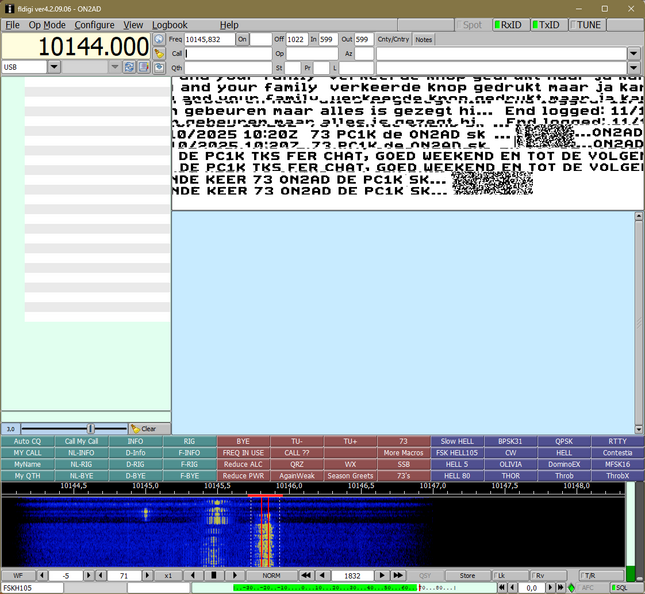The height and width of the screenshot is (594, 645).
Task: Click the clear log fields brush icon
Action: pyautogui.click(x=159, y=53)
